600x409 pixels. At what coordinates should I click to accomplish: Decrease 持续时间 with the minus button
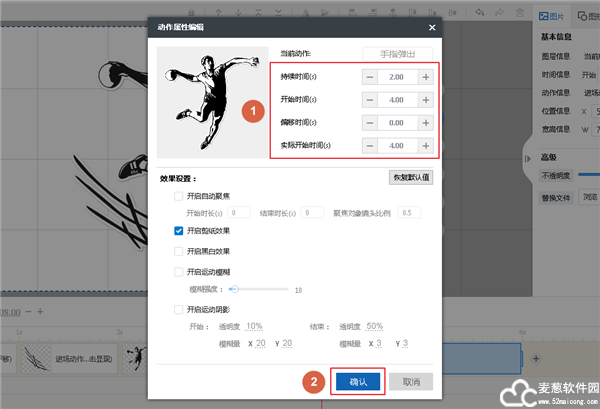(x=369, y=77)
